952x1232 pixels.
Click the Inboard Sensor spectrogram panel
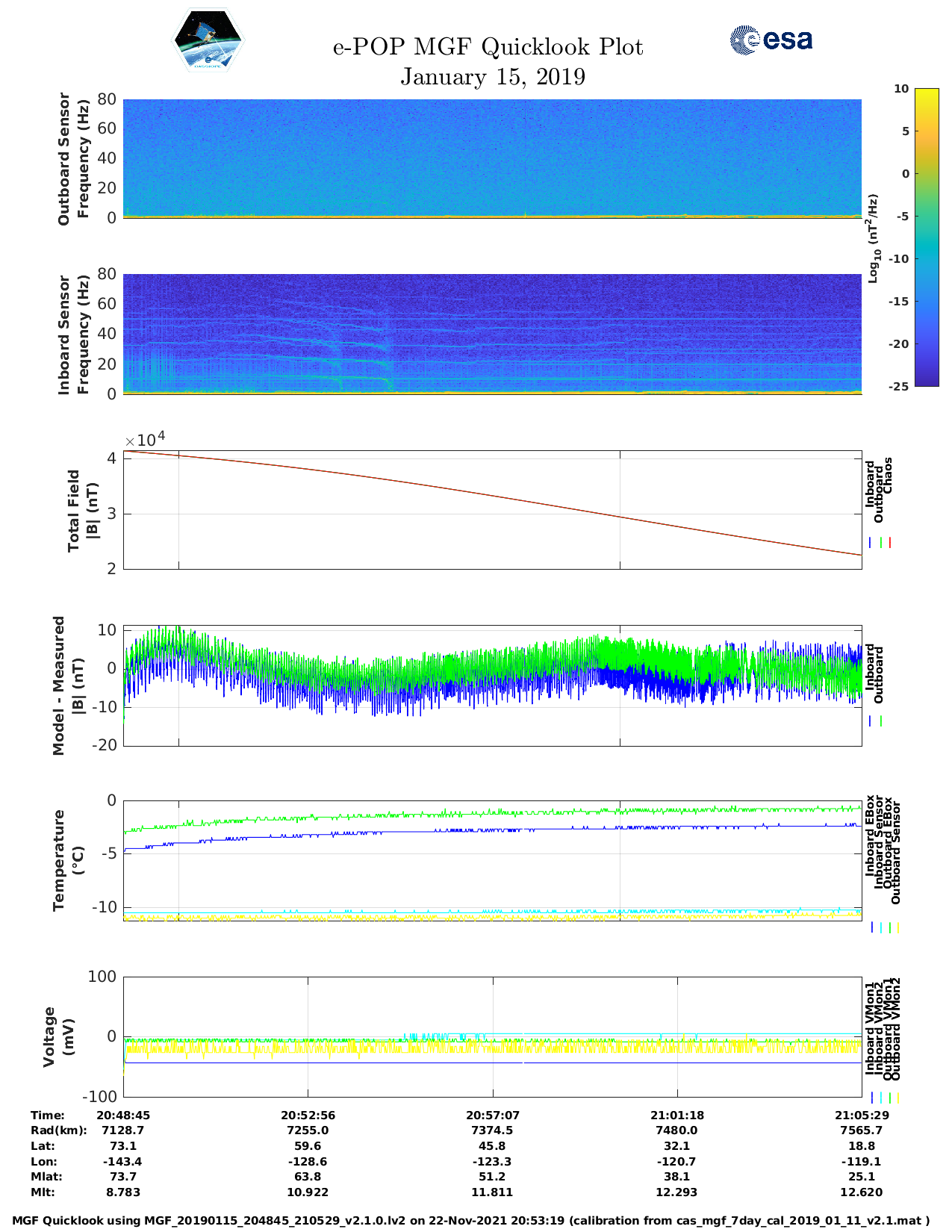(492, 333)
